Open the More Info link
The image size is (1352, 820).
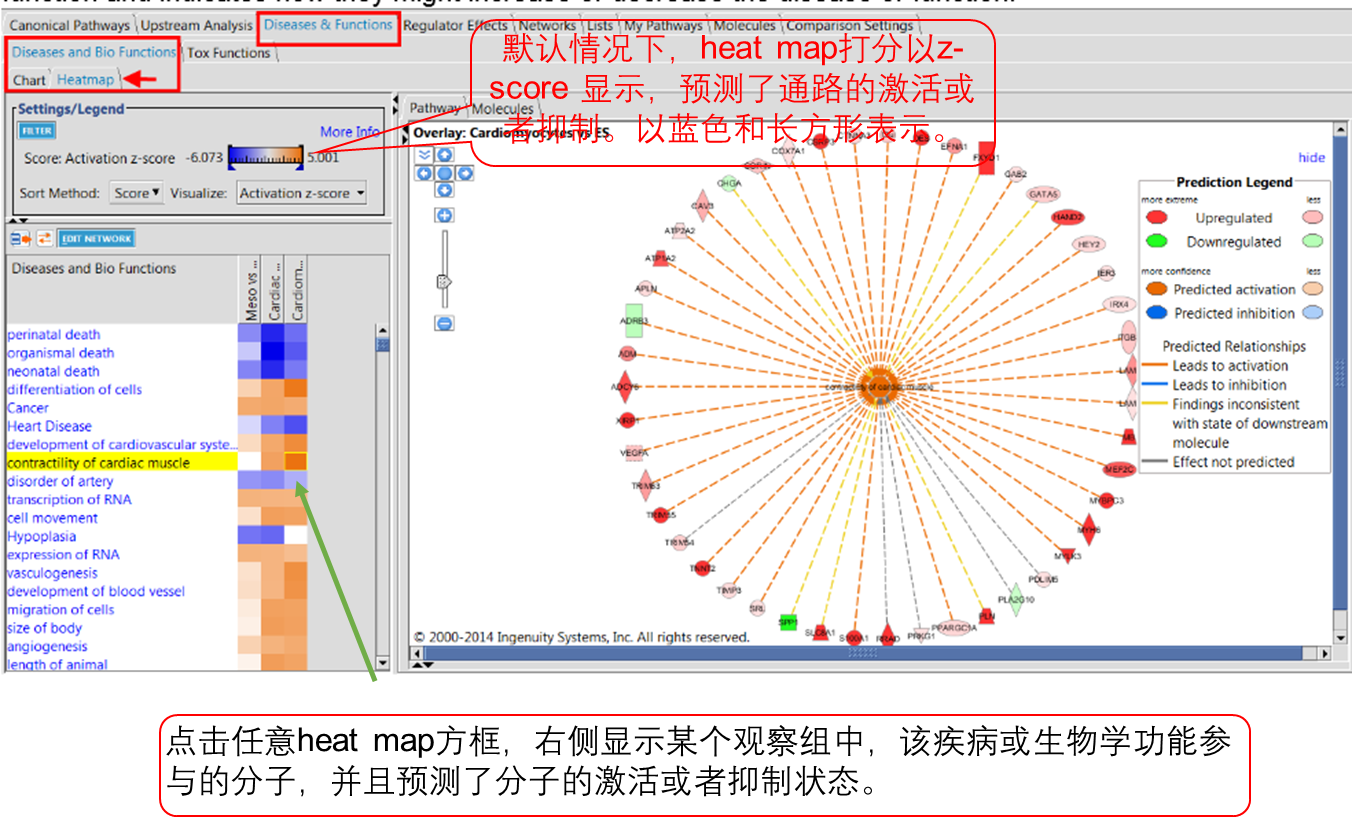[350, 132]
